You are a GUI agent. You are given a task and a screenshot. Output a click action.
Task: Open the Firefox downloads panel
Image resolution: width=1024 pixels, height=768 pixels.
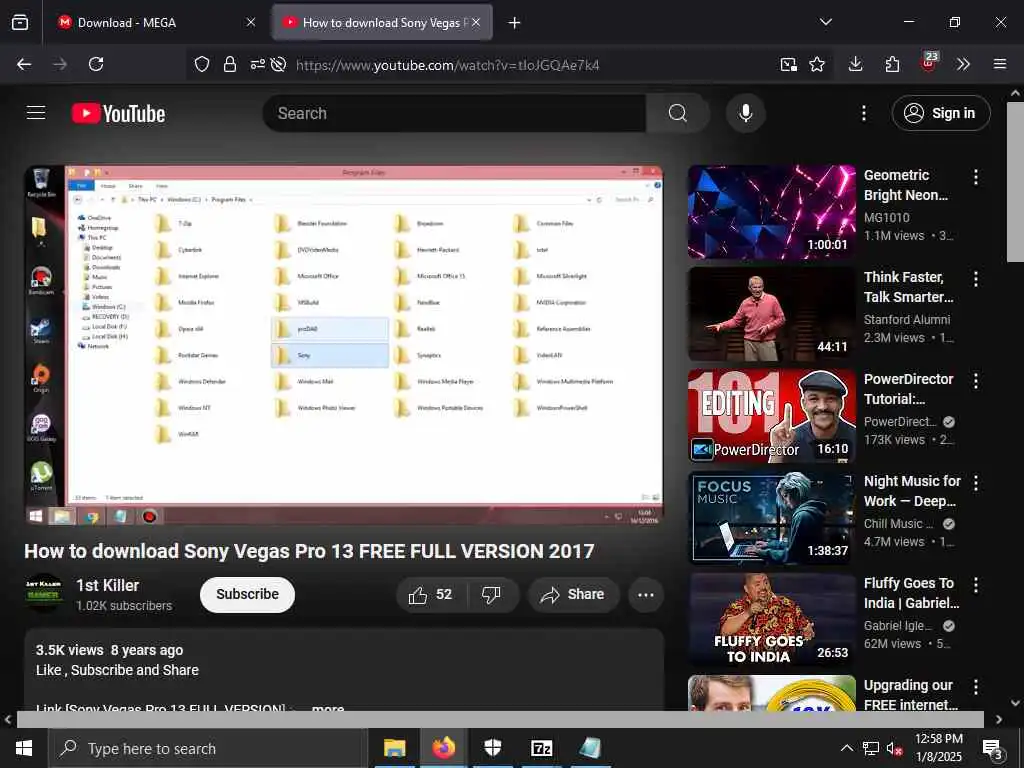click(856, 64)
